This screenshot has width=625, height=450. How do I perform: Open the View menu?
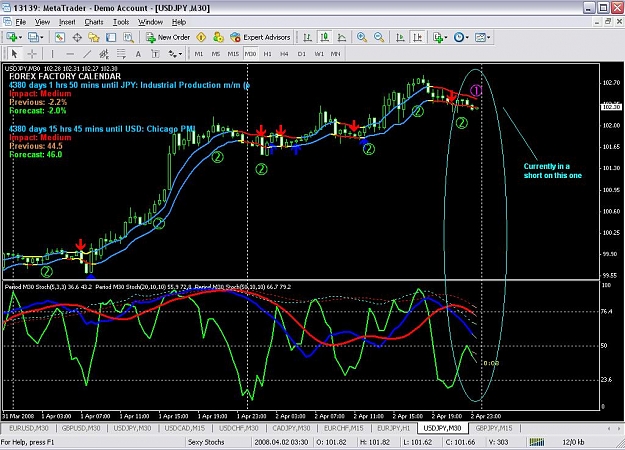tap(42, 22)
